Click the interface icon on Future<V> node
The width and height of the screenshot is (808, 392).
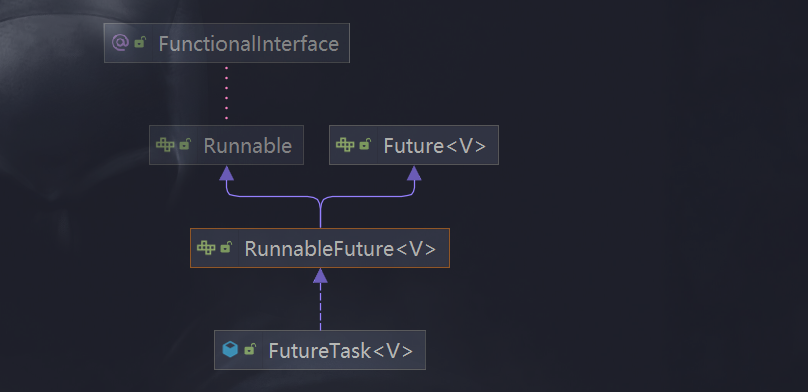click(x=345, y=145)
